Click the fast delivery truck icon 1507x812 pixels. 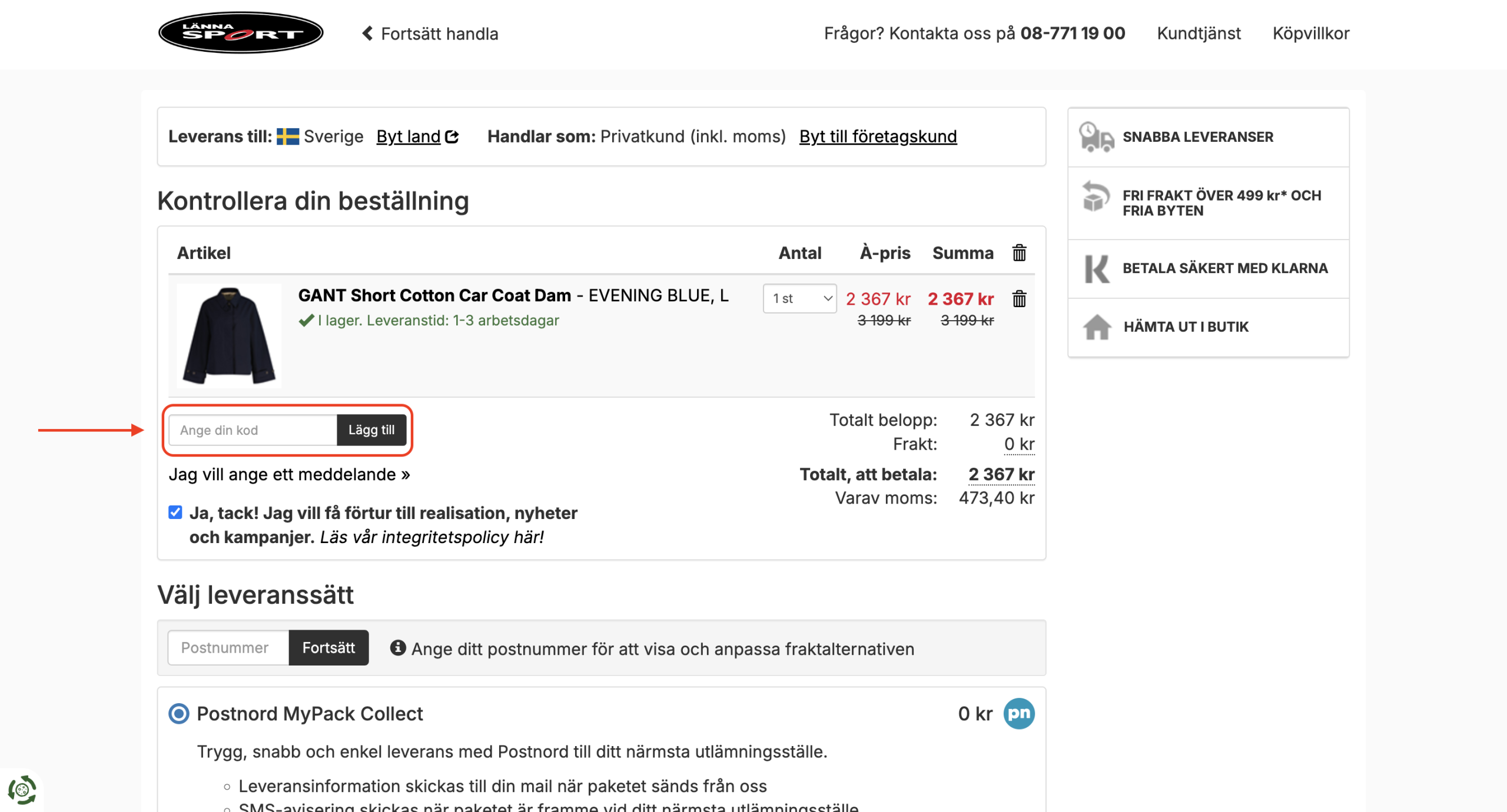click(x=1096, y=137)
